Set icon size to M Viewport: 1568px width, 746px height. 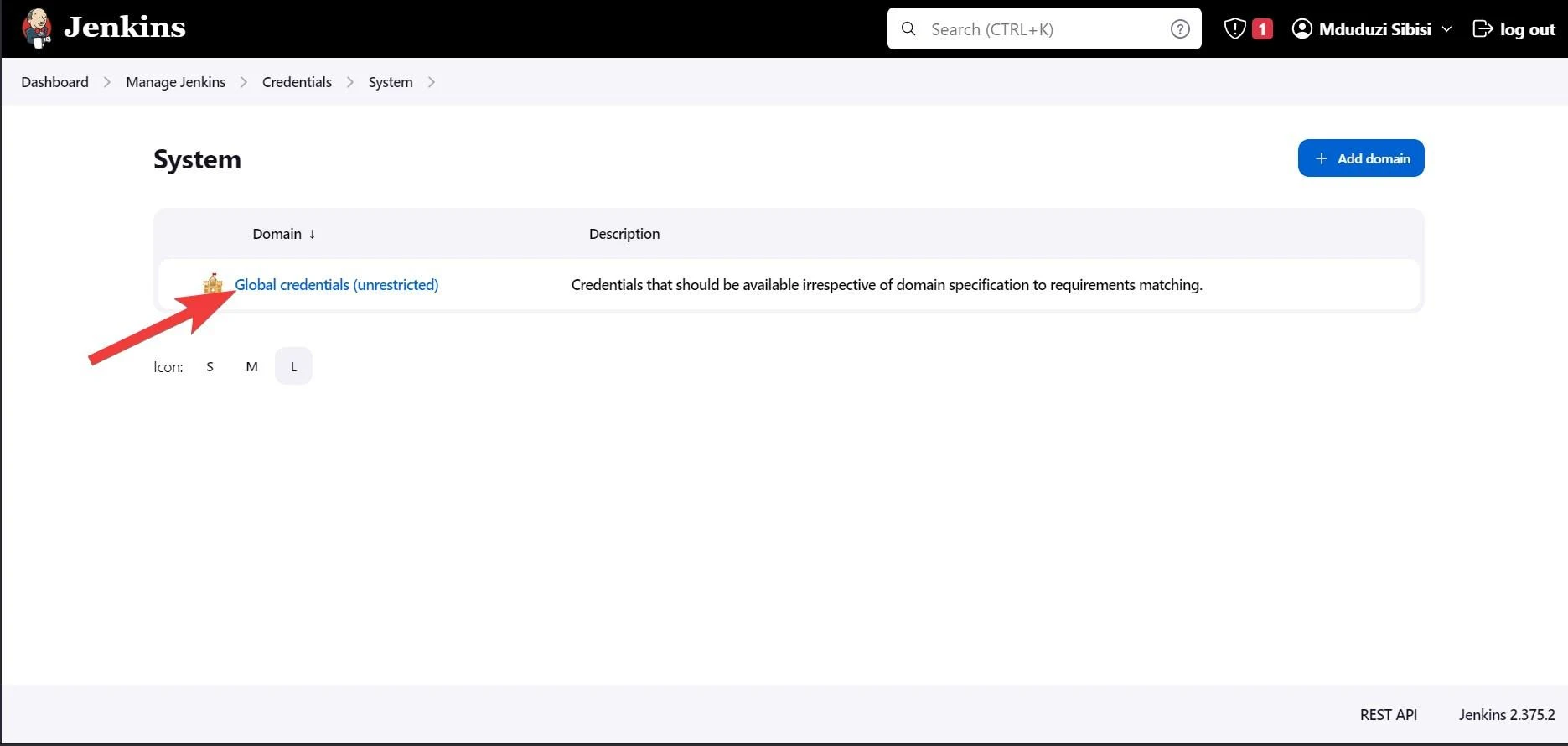(251, 366)
